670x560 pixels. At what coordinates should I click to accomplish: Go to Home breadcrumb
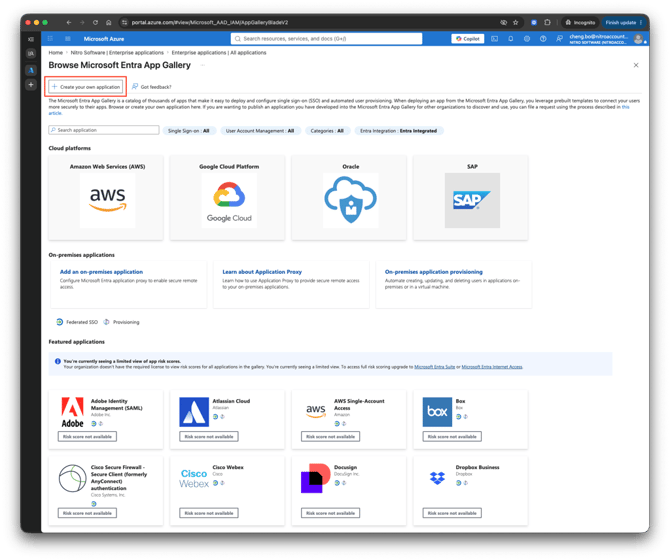(56, 53)
